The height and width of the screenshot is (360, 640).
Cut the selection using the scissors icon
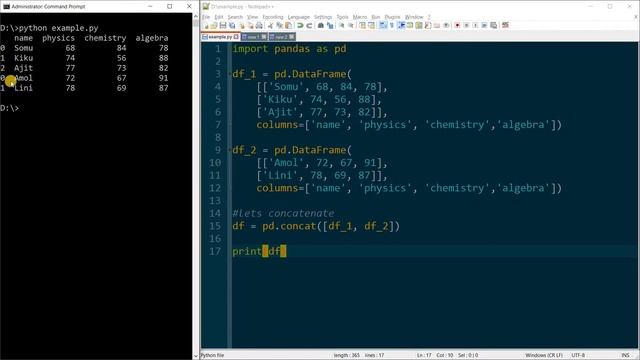[270, 25]
